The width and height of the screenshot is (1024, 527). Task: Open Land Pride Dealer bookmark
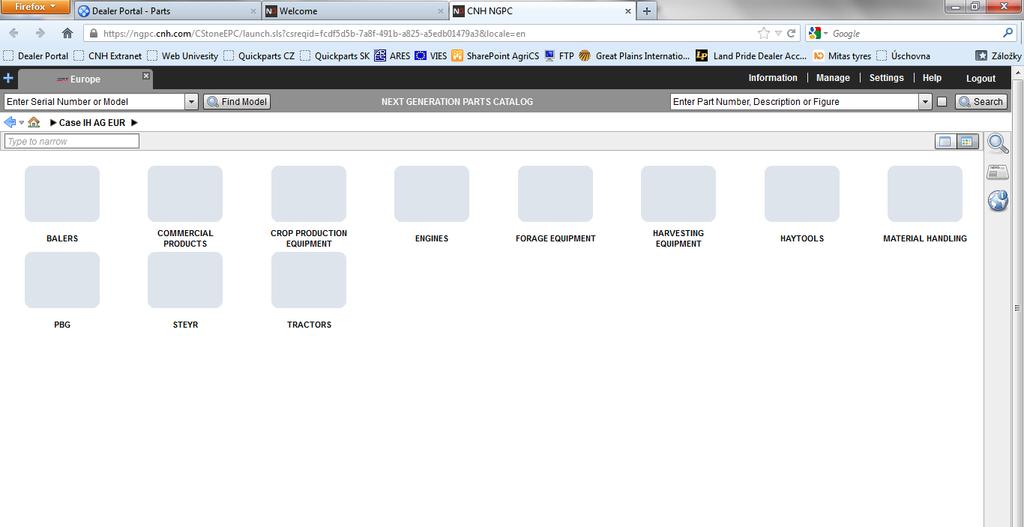tap(752, 56)
